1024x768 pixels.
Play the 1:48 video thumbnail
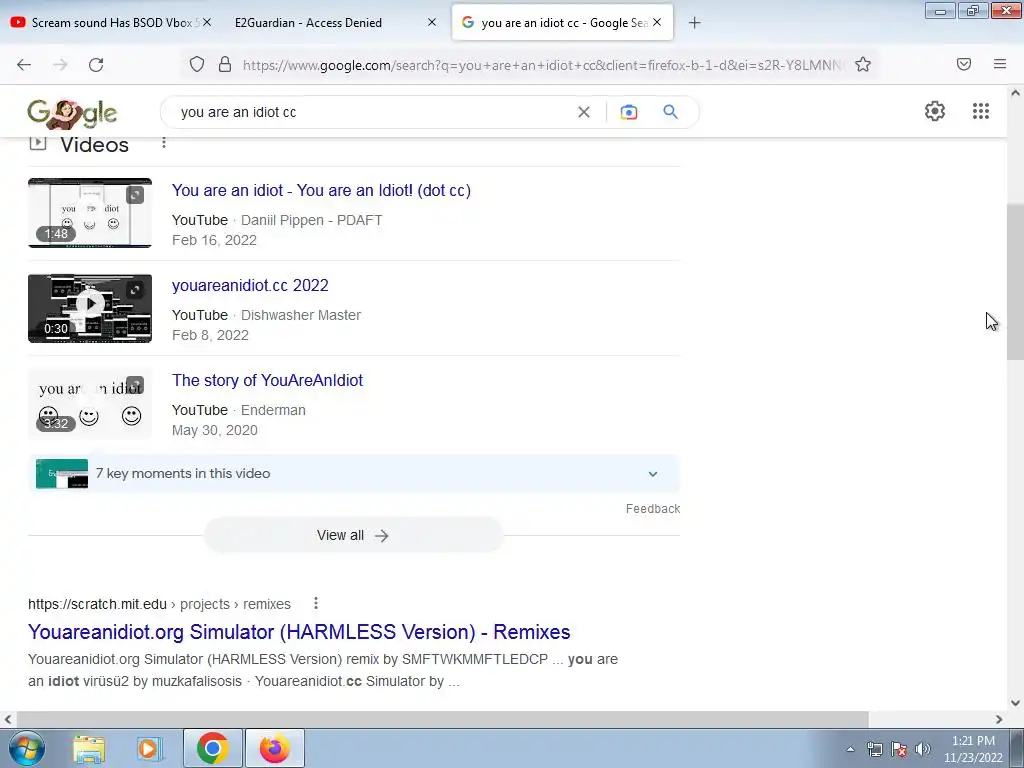[x=90, y=213]
